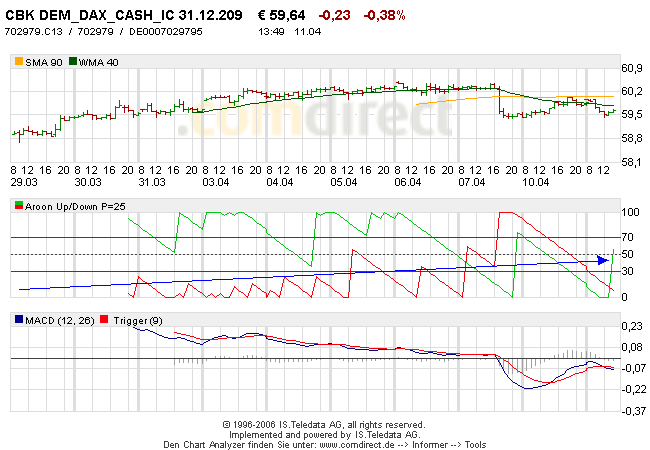Click the orange SMA 90 legend swatch
The height and width of the screenshot is (450, 650).
(x=19, y=61)
